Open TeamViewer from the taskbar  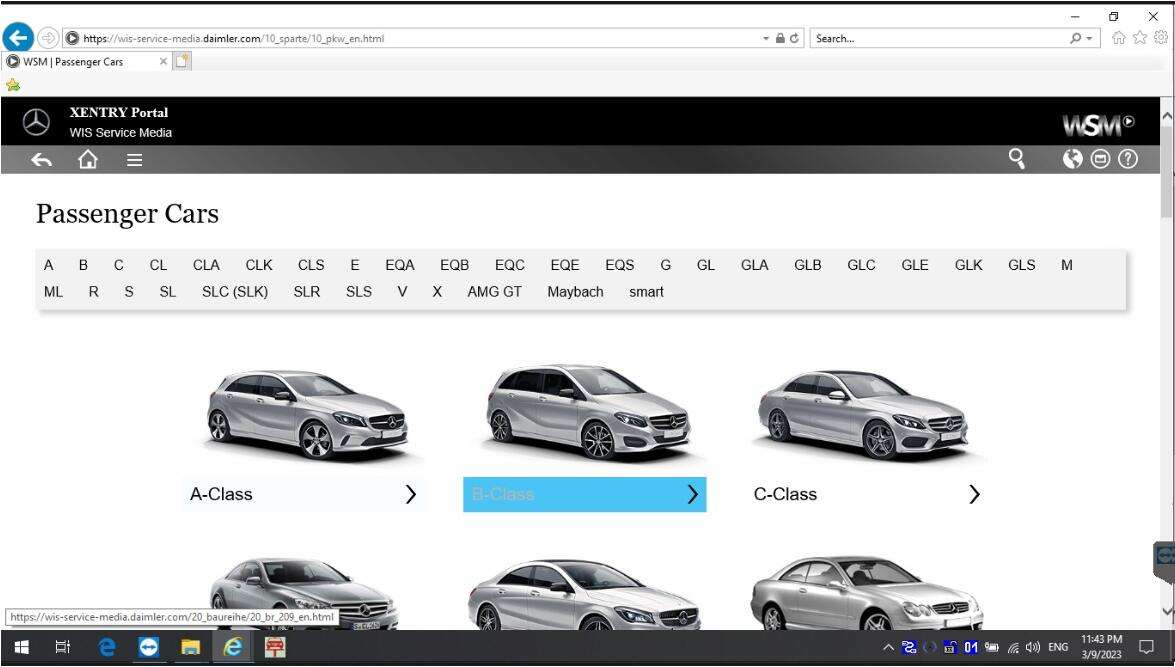click(148, 648)
